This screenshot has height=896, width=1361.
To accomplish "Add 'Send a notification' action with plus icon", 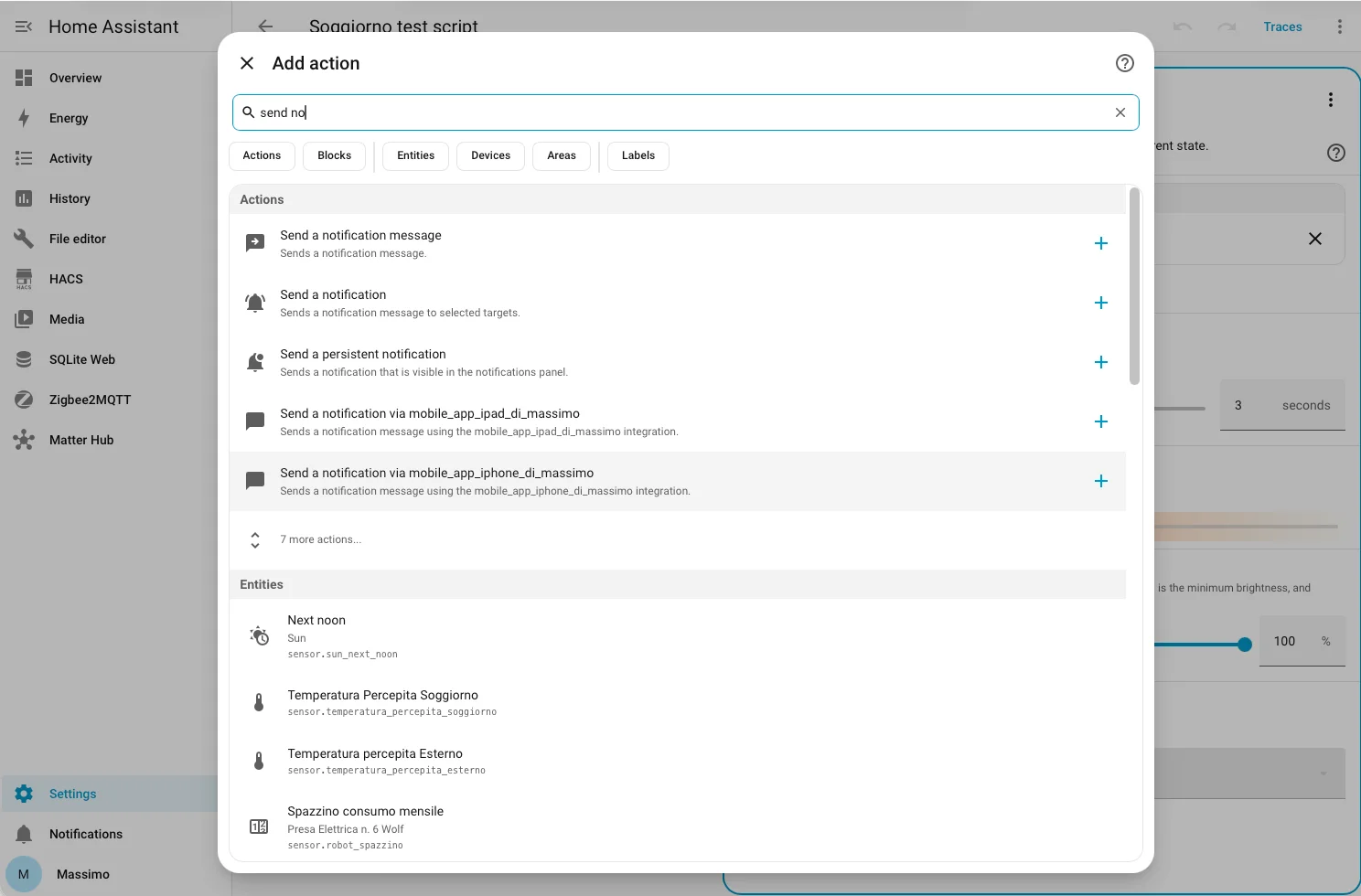I will (x=1101, y=303).
